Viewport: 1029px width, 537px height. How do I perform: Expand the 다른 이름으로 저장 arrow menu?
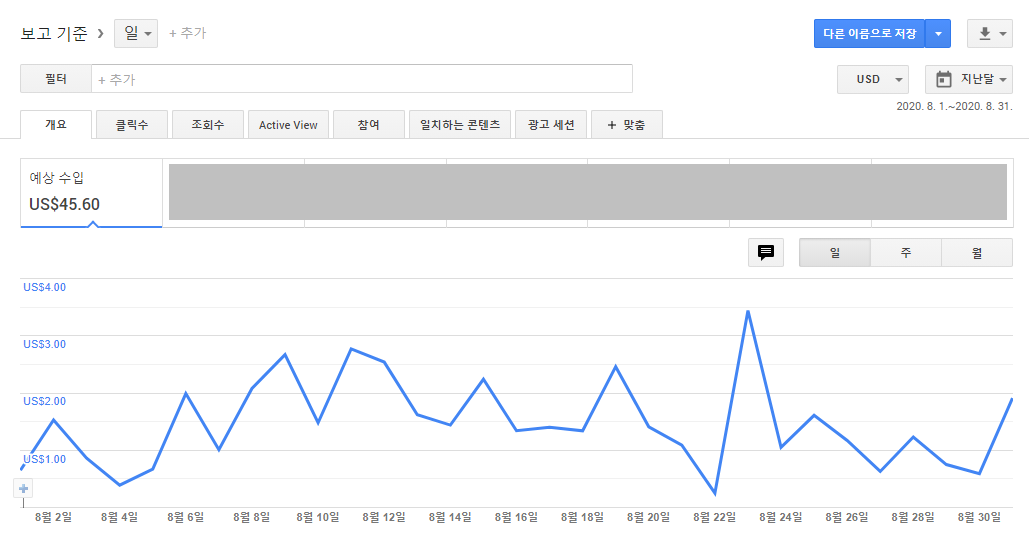coord(938,33)
